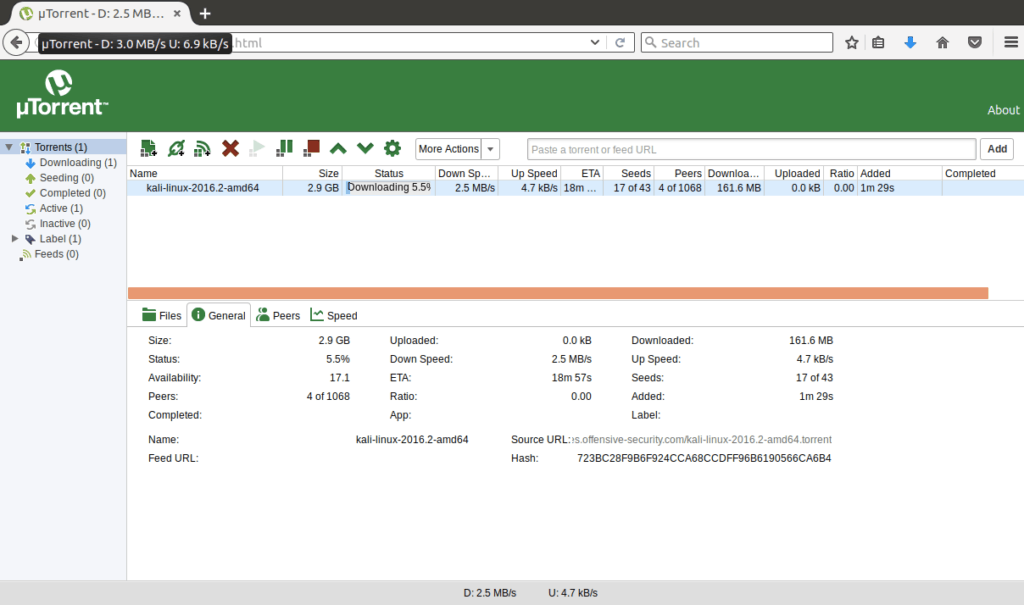1024x605 pixels.
Task: Sort by Uploaded column header
Action: click(793, 173)
